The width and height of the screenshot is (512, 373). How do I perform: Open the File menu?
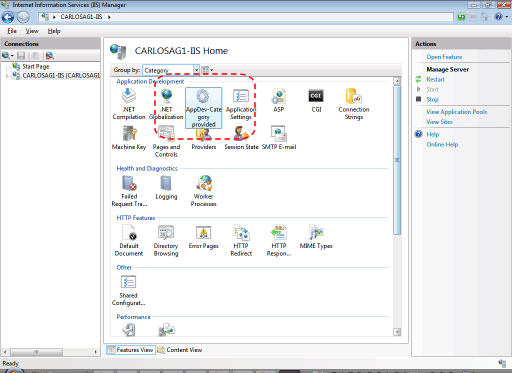(12, 31)
